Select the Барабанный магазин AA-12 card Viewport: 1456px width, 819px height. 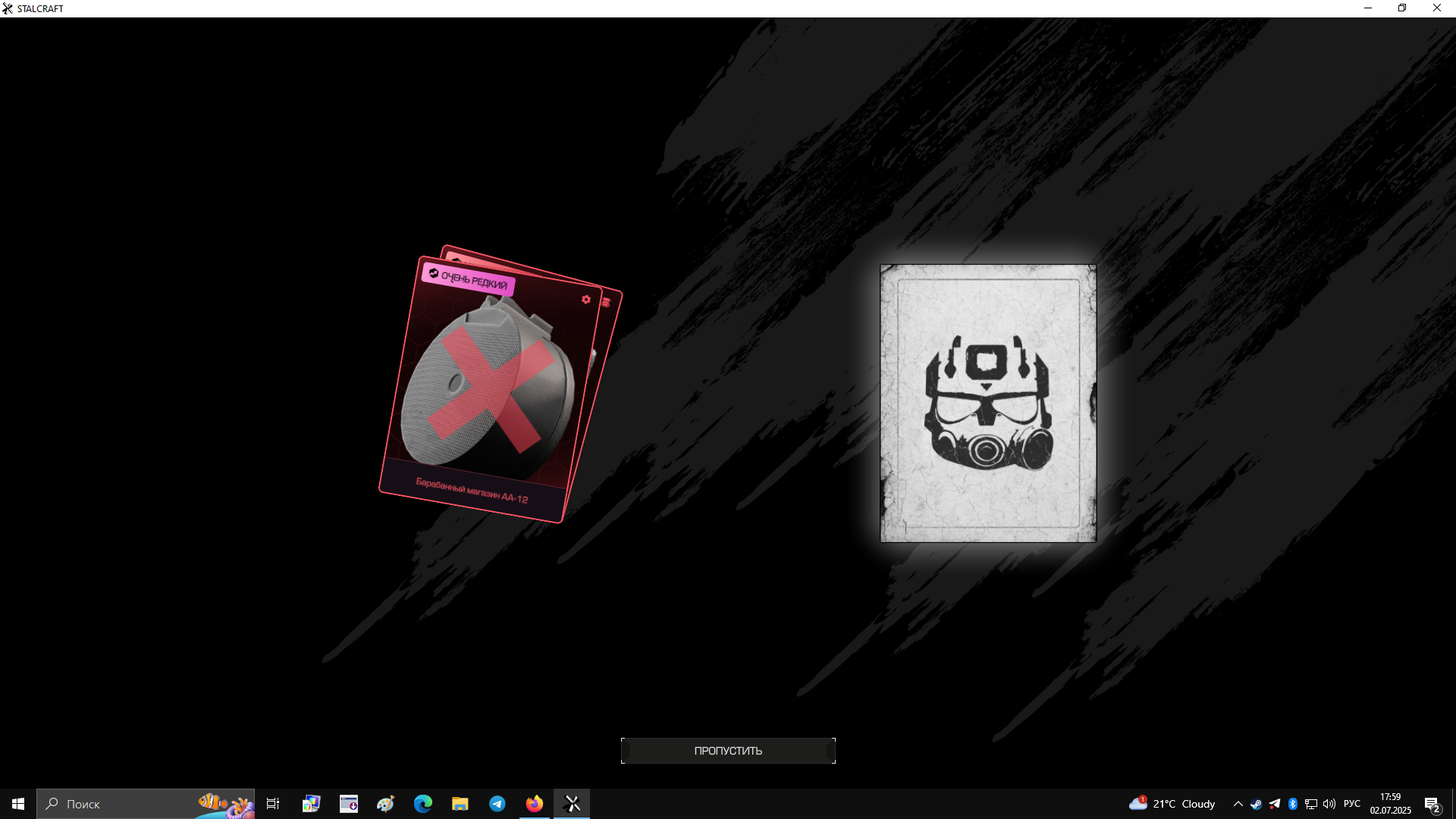490,390
